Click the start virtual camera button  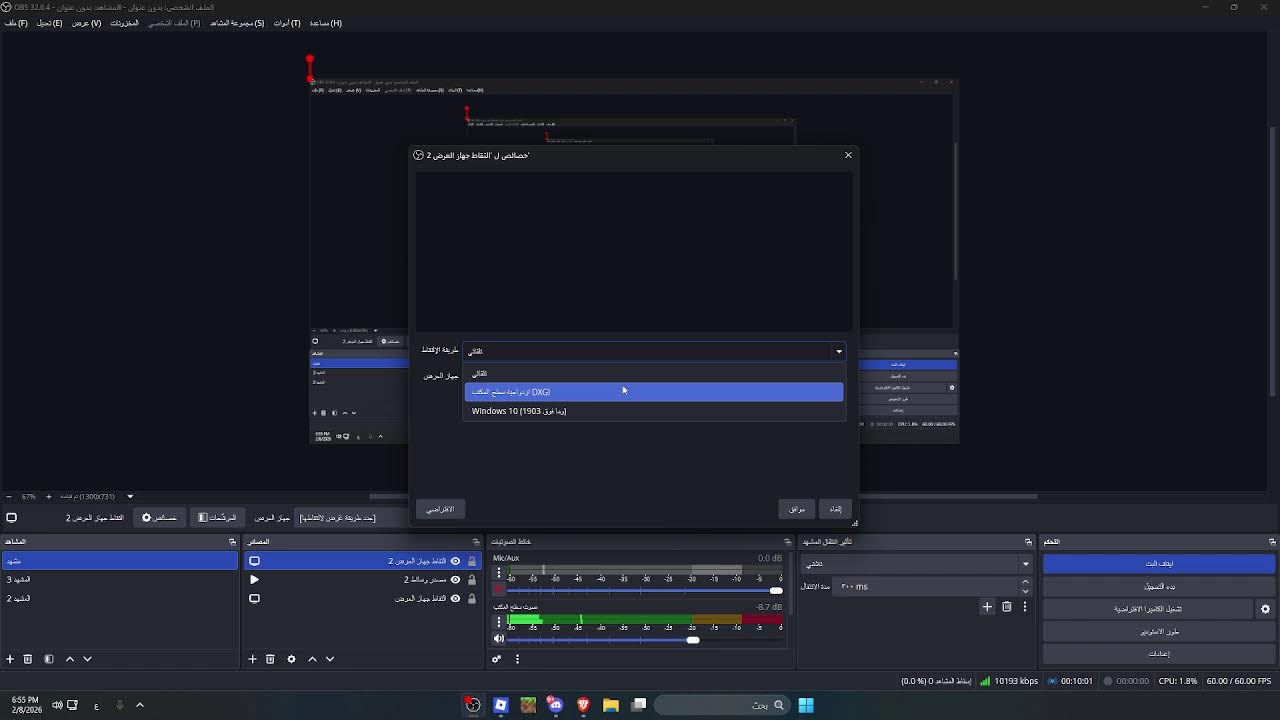(x=1148, y=609)
